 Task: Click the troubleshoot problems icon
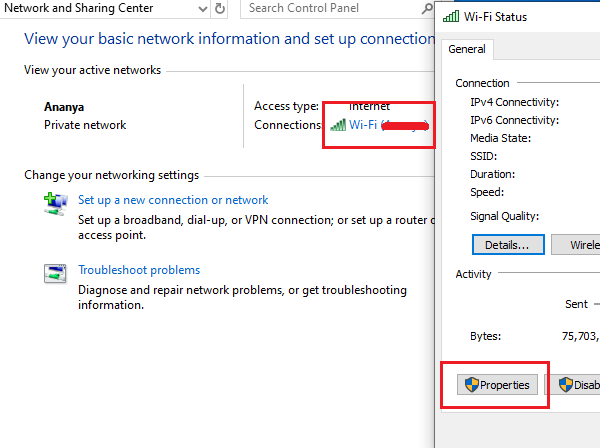tap(55, 273)
